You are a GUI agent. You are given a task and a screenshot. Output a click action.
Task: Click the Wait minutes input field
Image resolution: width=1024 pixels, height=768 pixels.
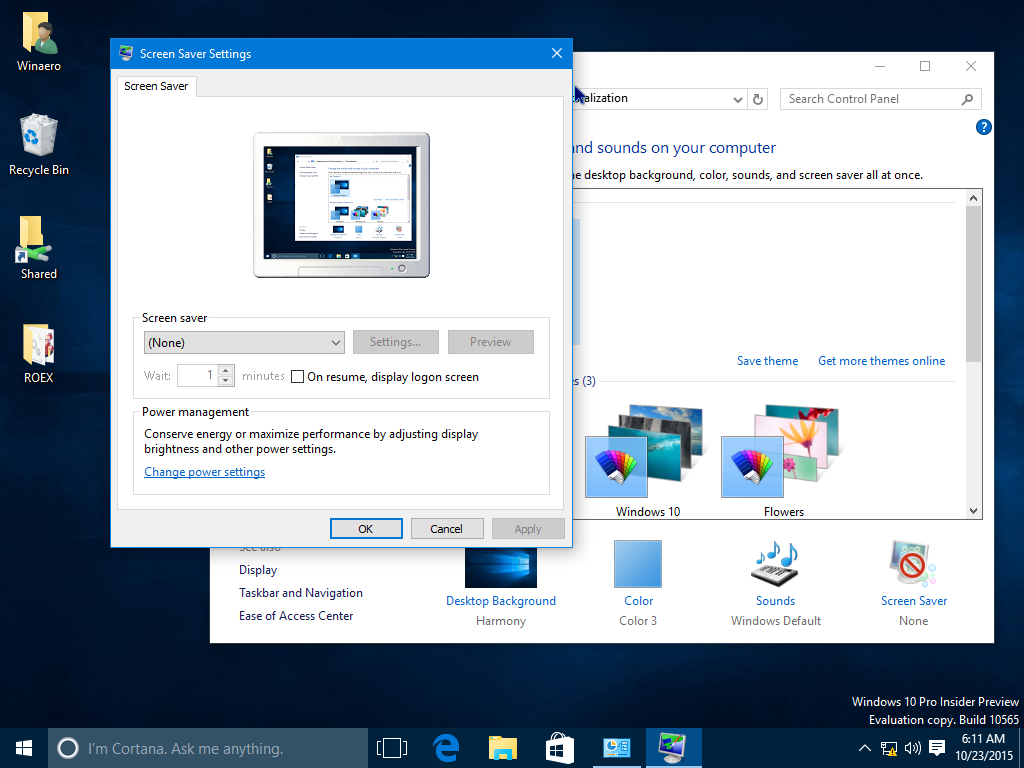[198, 376]
